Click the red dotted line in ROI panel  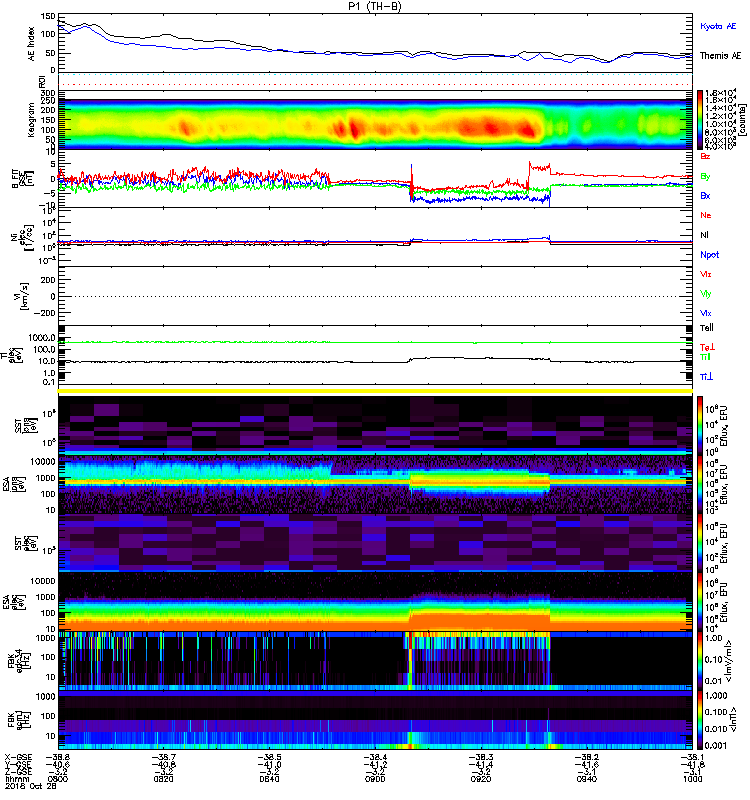[x=374, y=85]
